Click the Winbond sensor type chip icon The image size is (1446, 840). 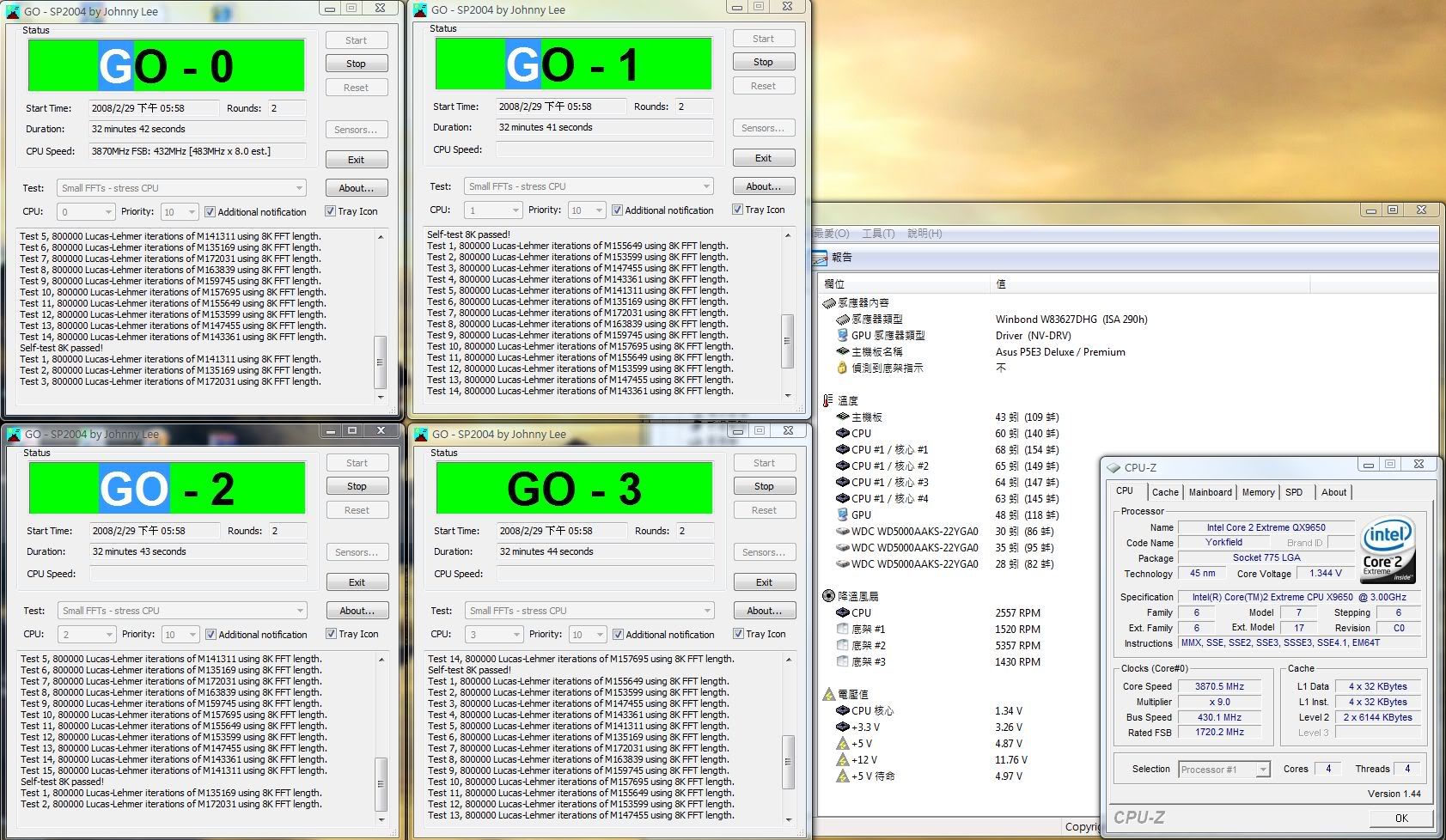[x=843, y=320]
